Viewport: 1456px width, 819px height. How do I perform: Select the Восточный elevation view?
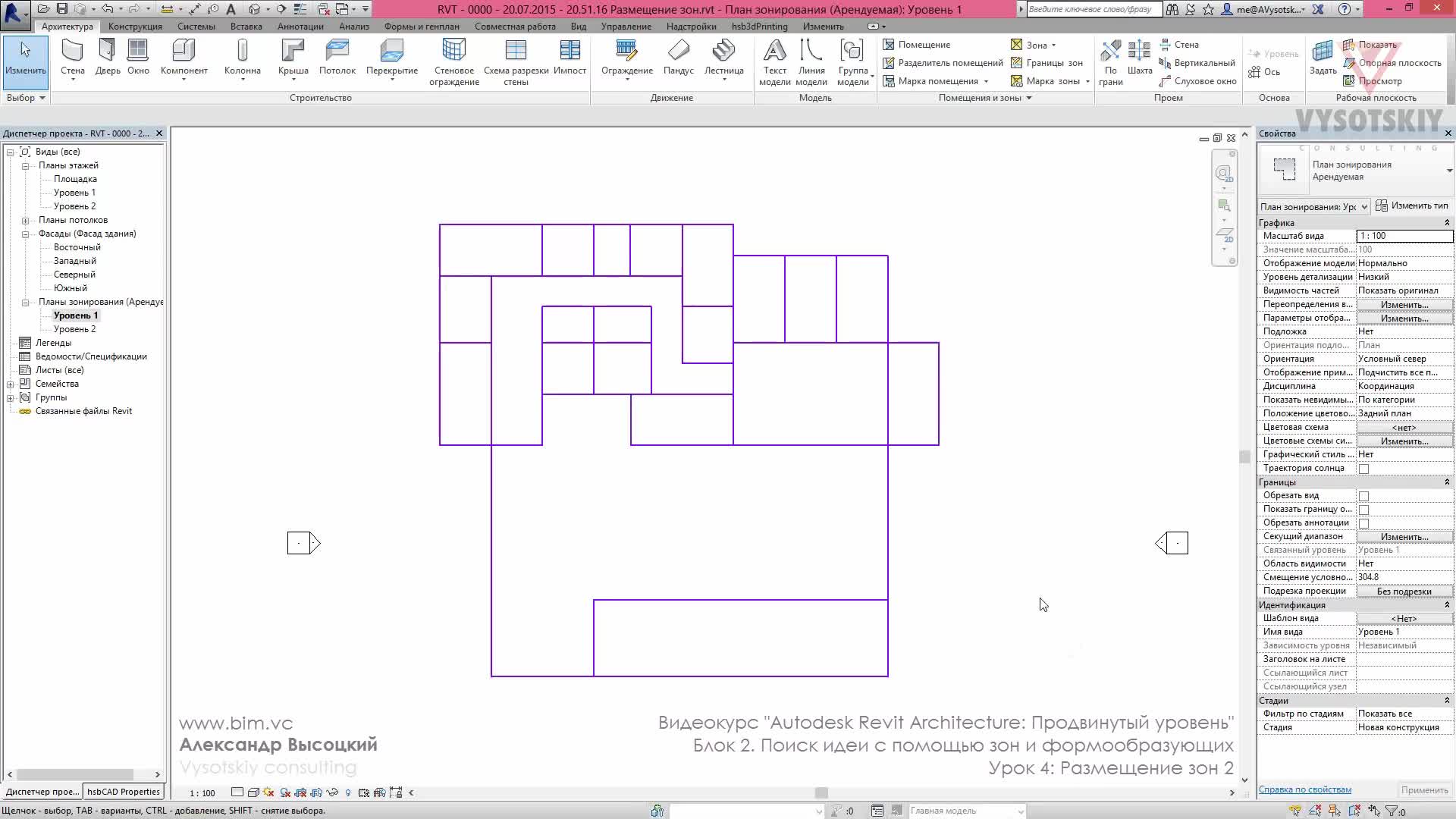pyautogui.click(x=77, y=247)
